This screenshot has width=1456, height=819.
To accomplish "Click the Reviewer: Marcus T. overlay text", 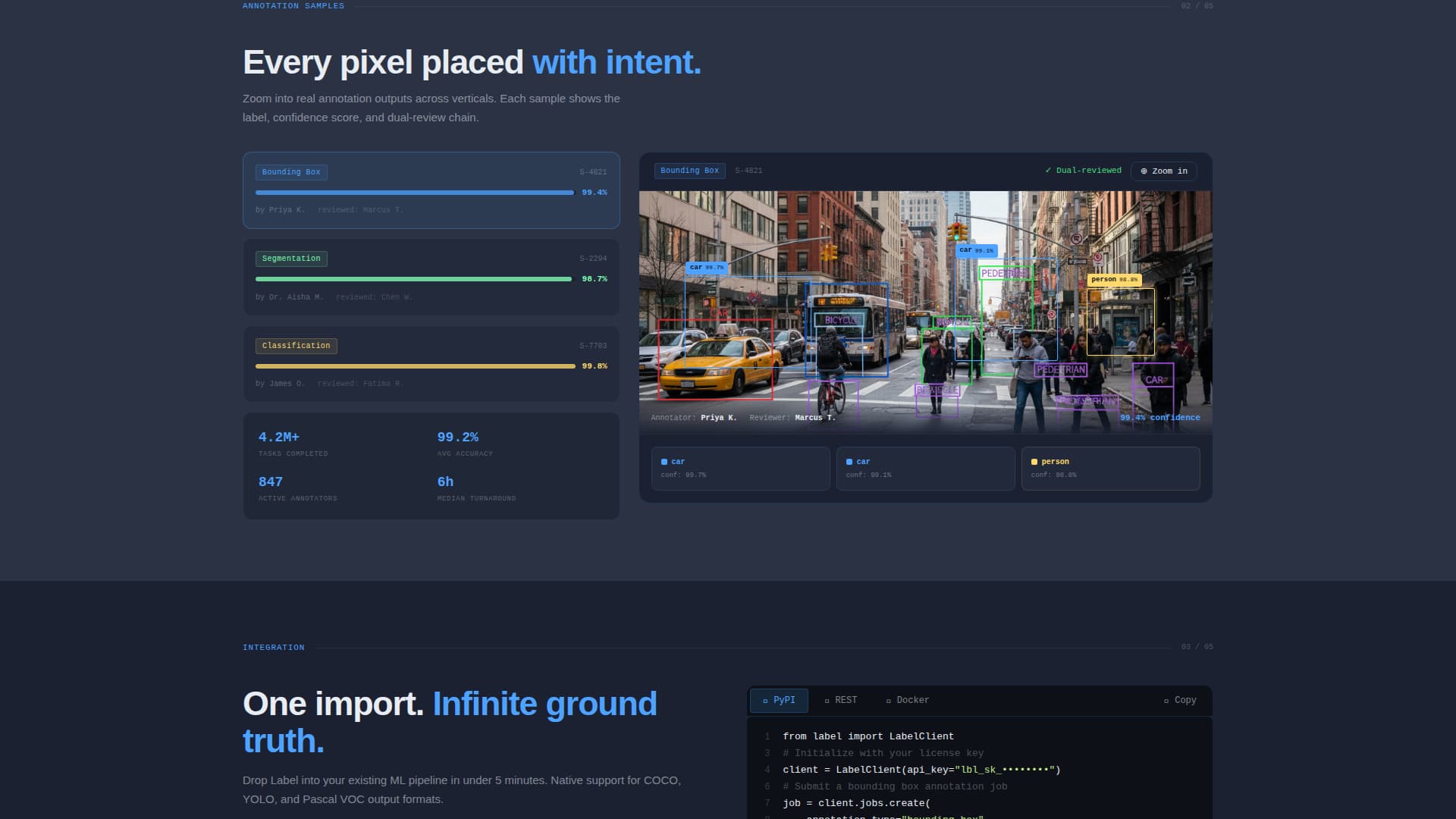I will (792, 418).
